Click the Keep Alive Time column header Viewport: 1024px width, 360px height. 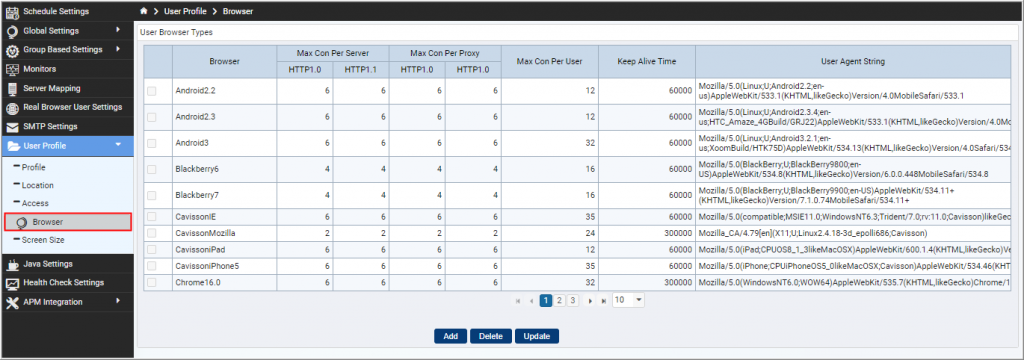[647, 61]
